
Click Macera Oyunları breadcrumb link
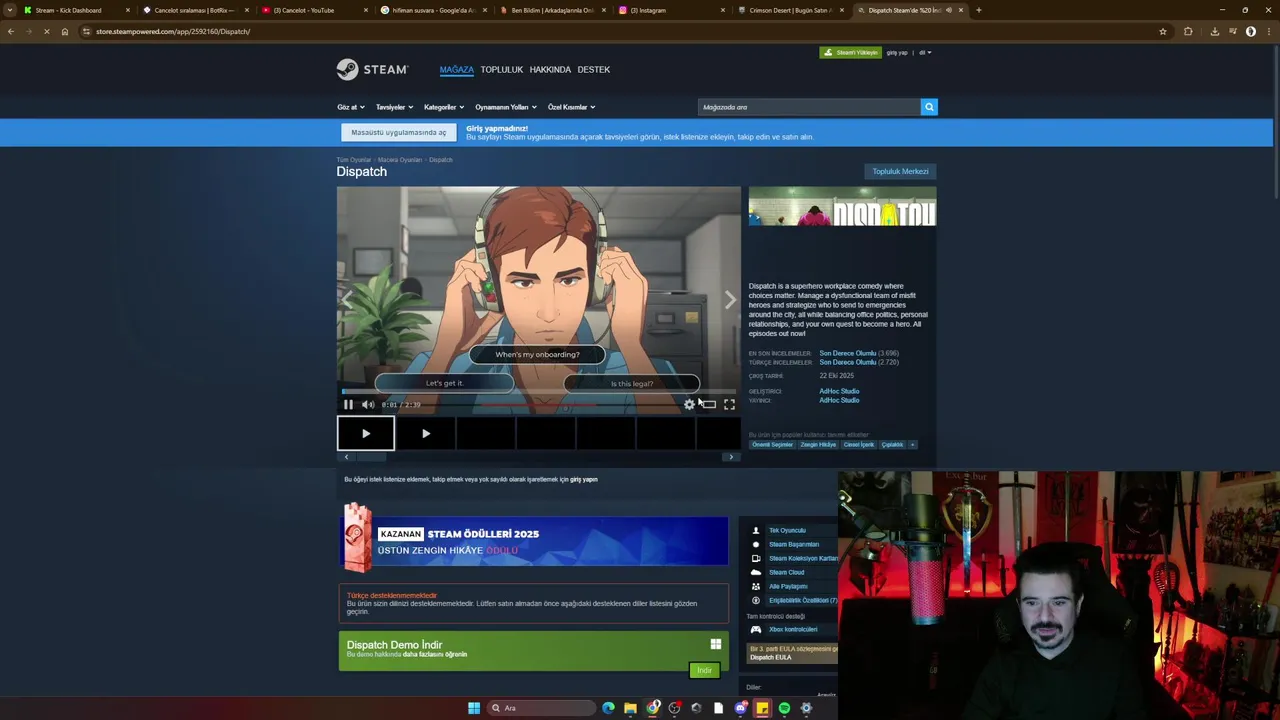[400, 160]
